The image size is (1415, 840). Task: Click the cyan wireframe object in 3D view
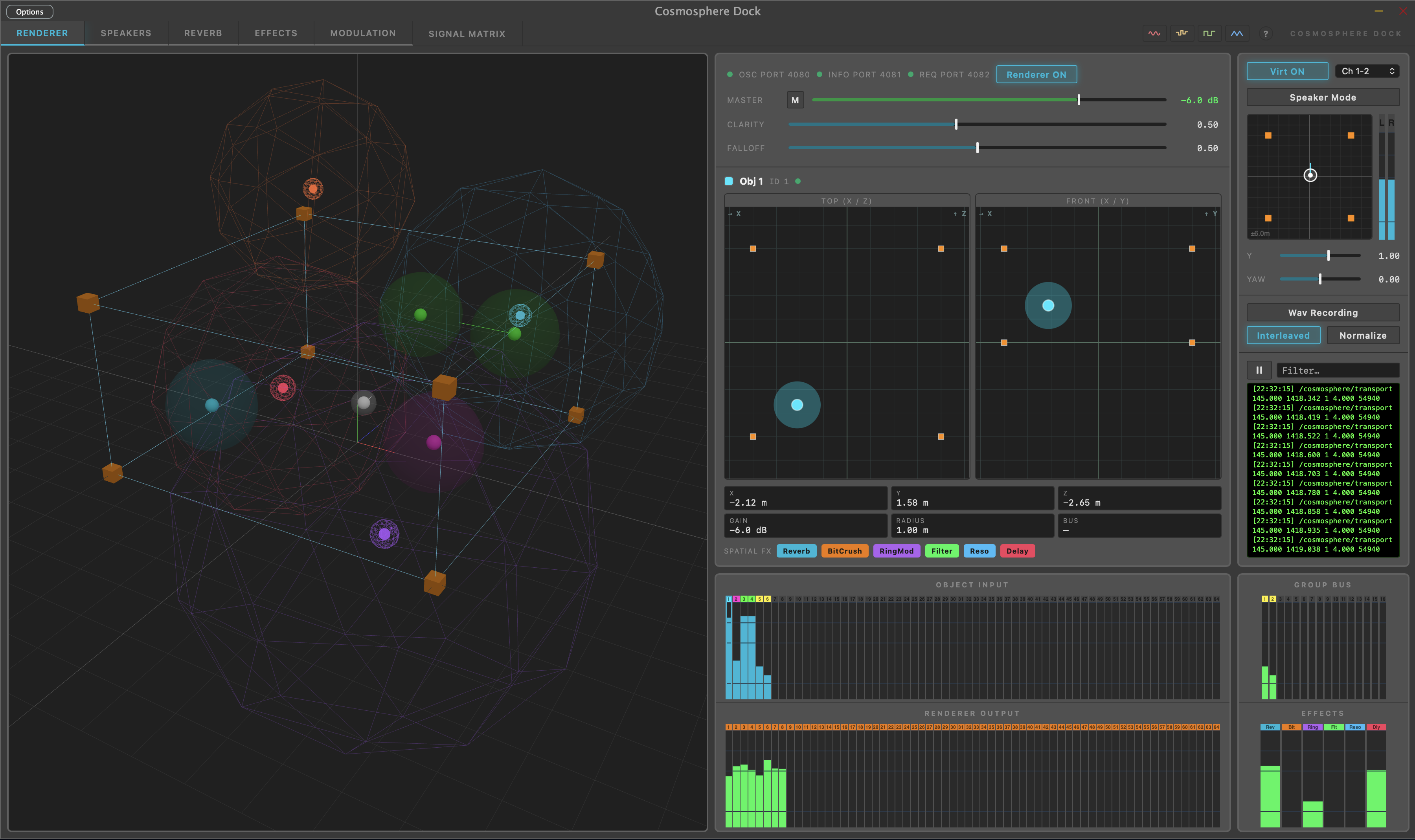[x=520, y=315]
